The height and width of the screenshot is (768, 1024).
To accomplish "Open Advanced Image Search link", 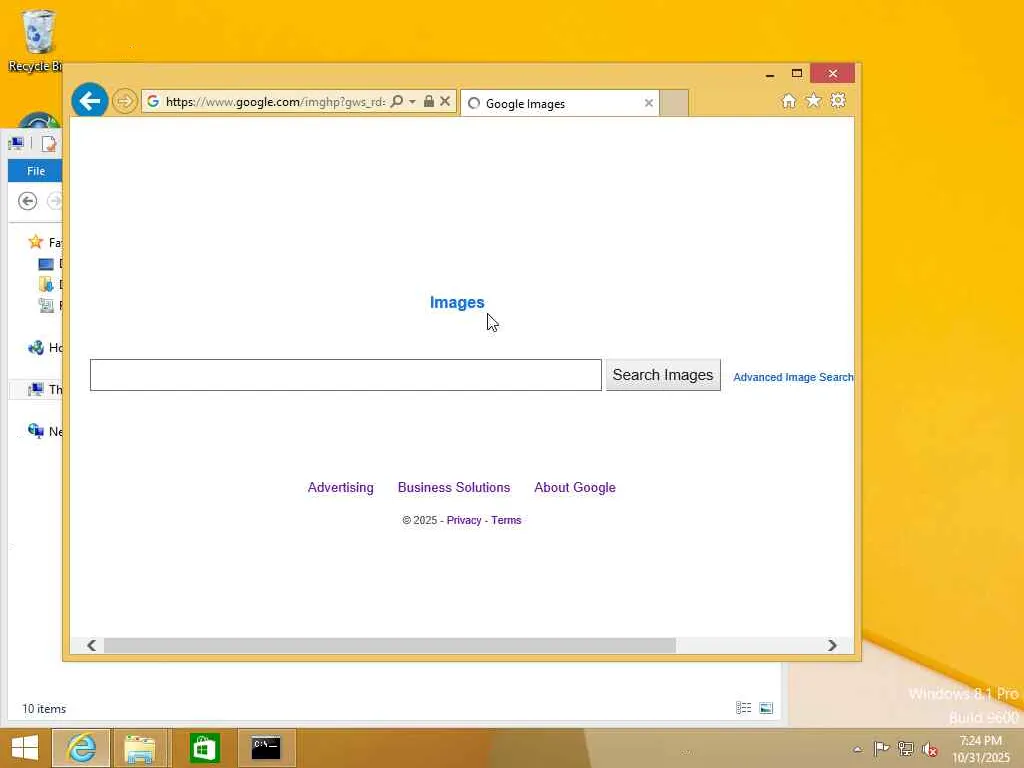I will [x=793, y=377].
